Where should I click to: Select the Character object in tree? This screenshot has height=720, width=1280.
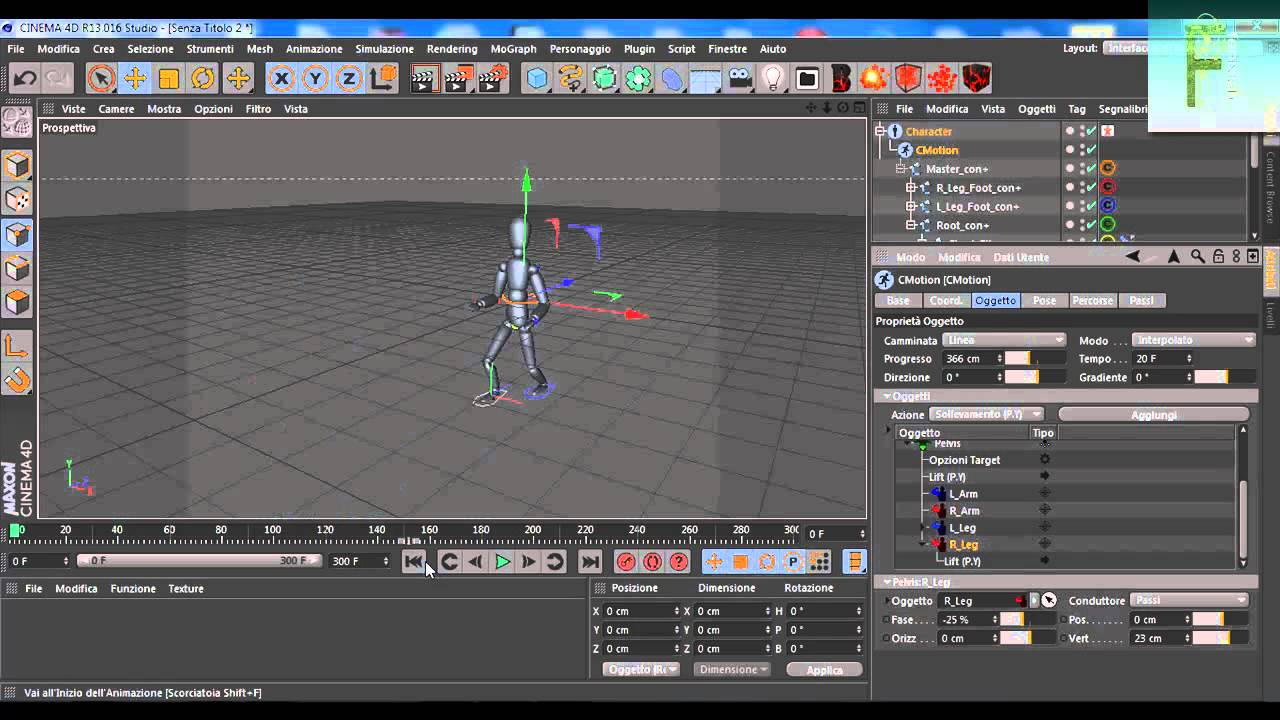(x=928, y=131)
